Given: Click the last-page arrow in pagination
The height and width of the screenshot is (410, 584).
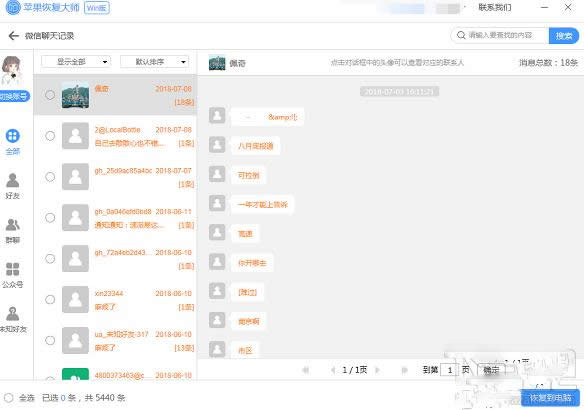Looking at the screenshot, I should coord(404,370).
